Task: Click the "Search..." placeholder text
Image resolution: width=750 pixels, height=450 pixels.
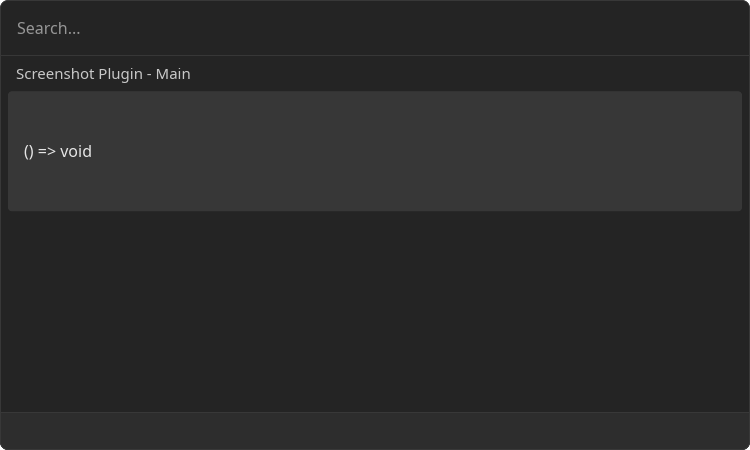Action: click(x=49, y=29)
